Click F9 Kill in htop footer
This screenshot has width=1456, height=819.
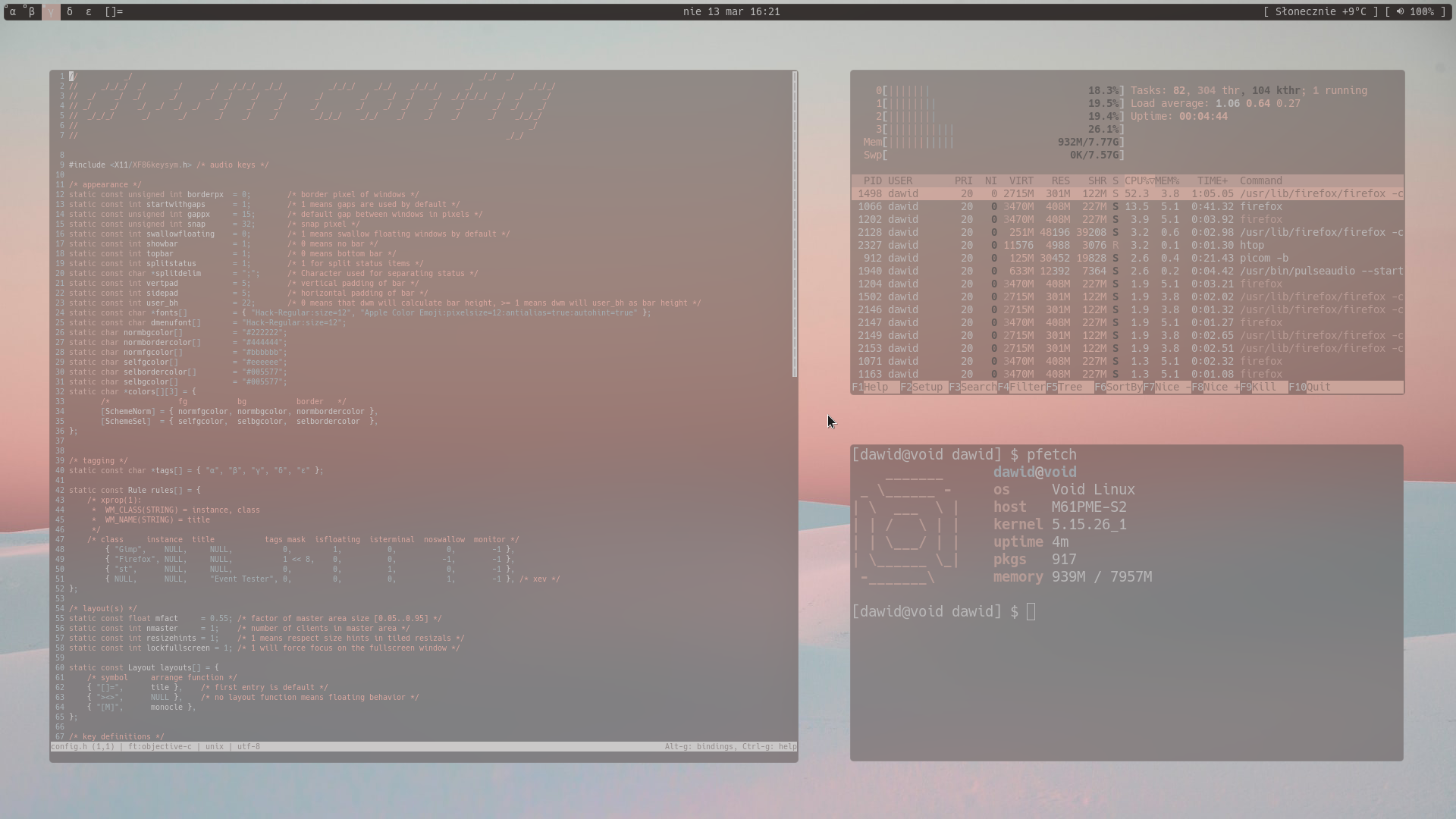[1263, 387]
